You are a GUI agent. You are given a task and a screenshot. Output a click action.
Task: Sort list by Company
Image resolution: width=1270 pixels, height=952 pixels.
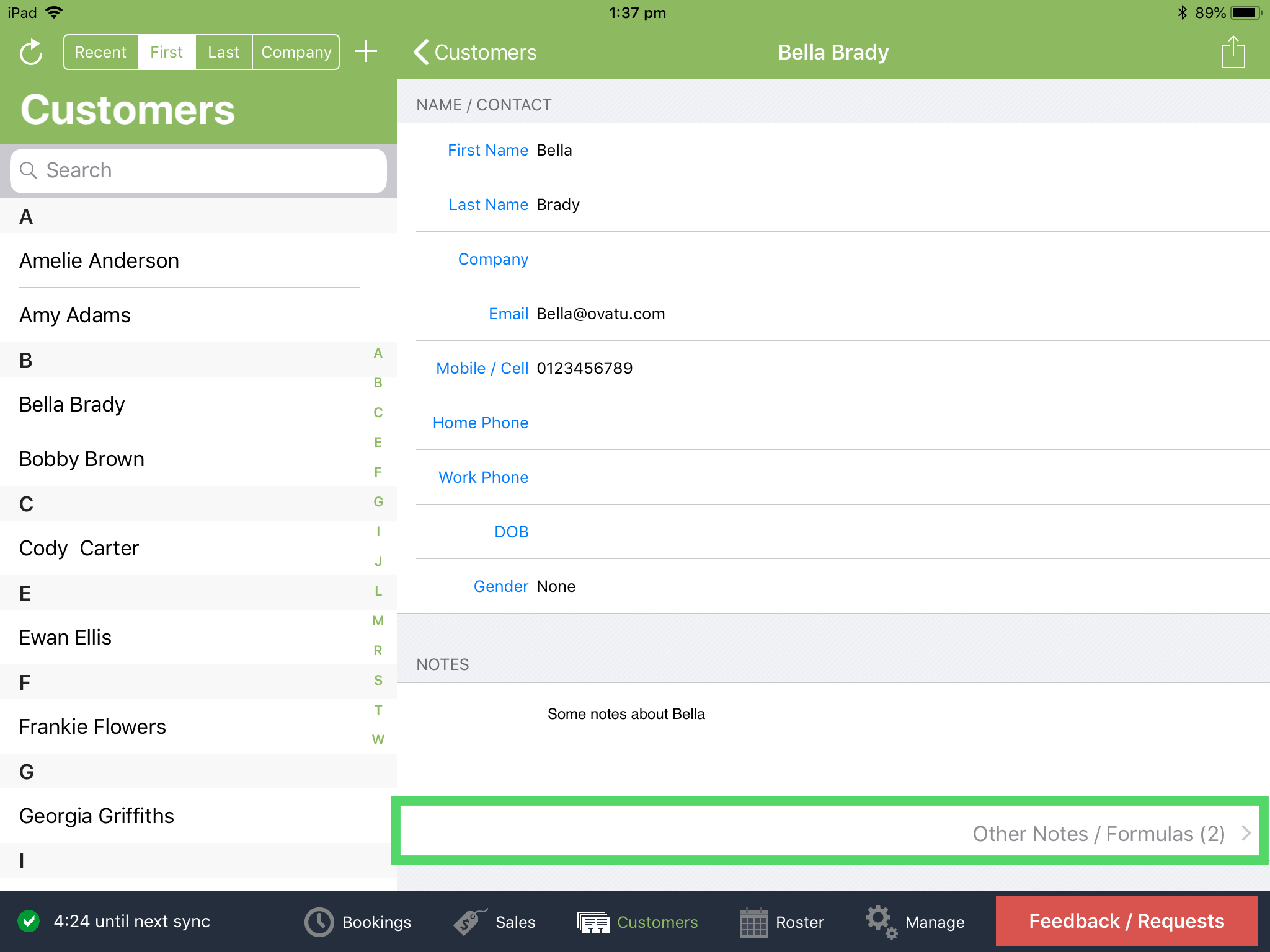pos(296,52)
